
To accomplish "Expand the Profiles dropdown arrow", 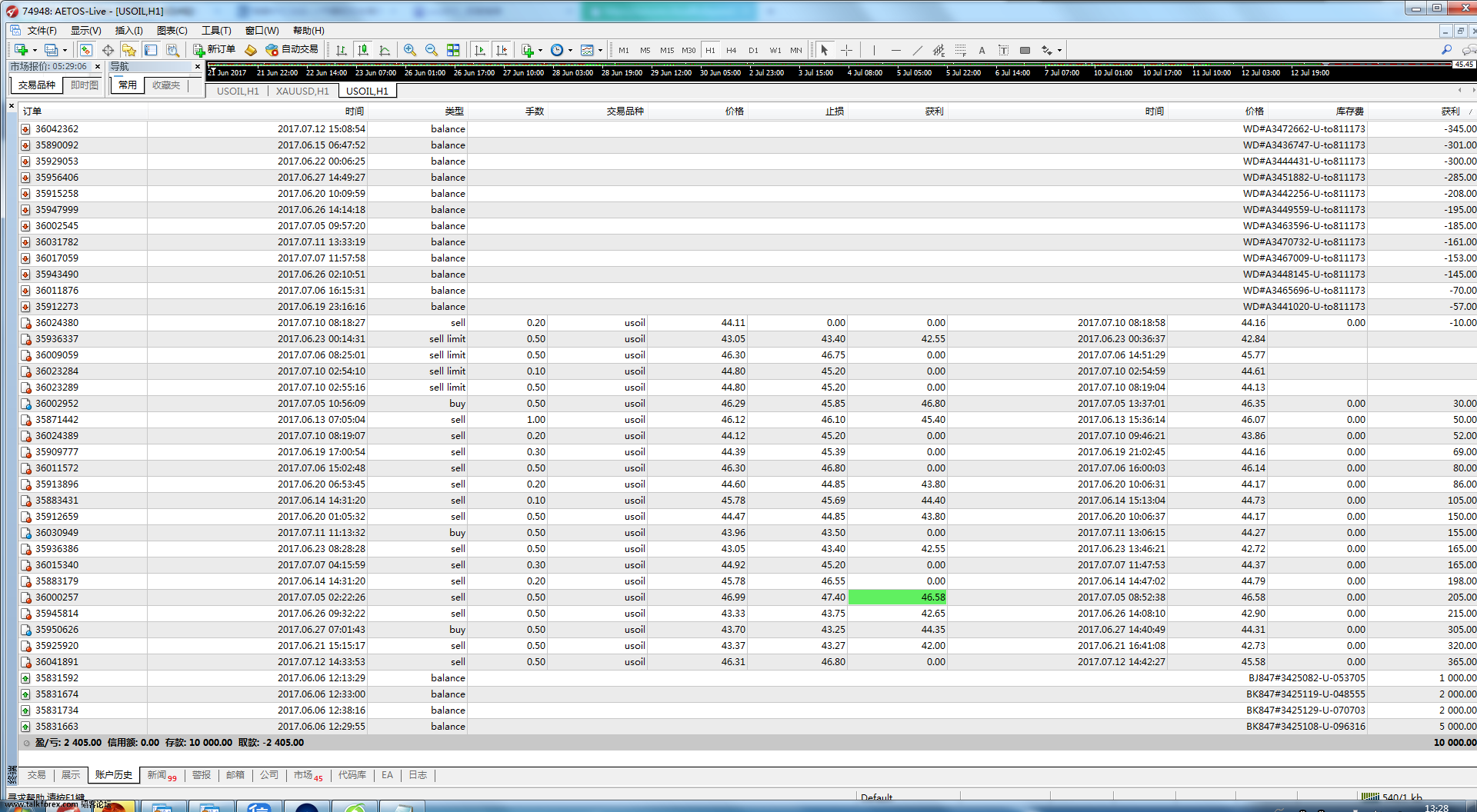I will (65, 51).
